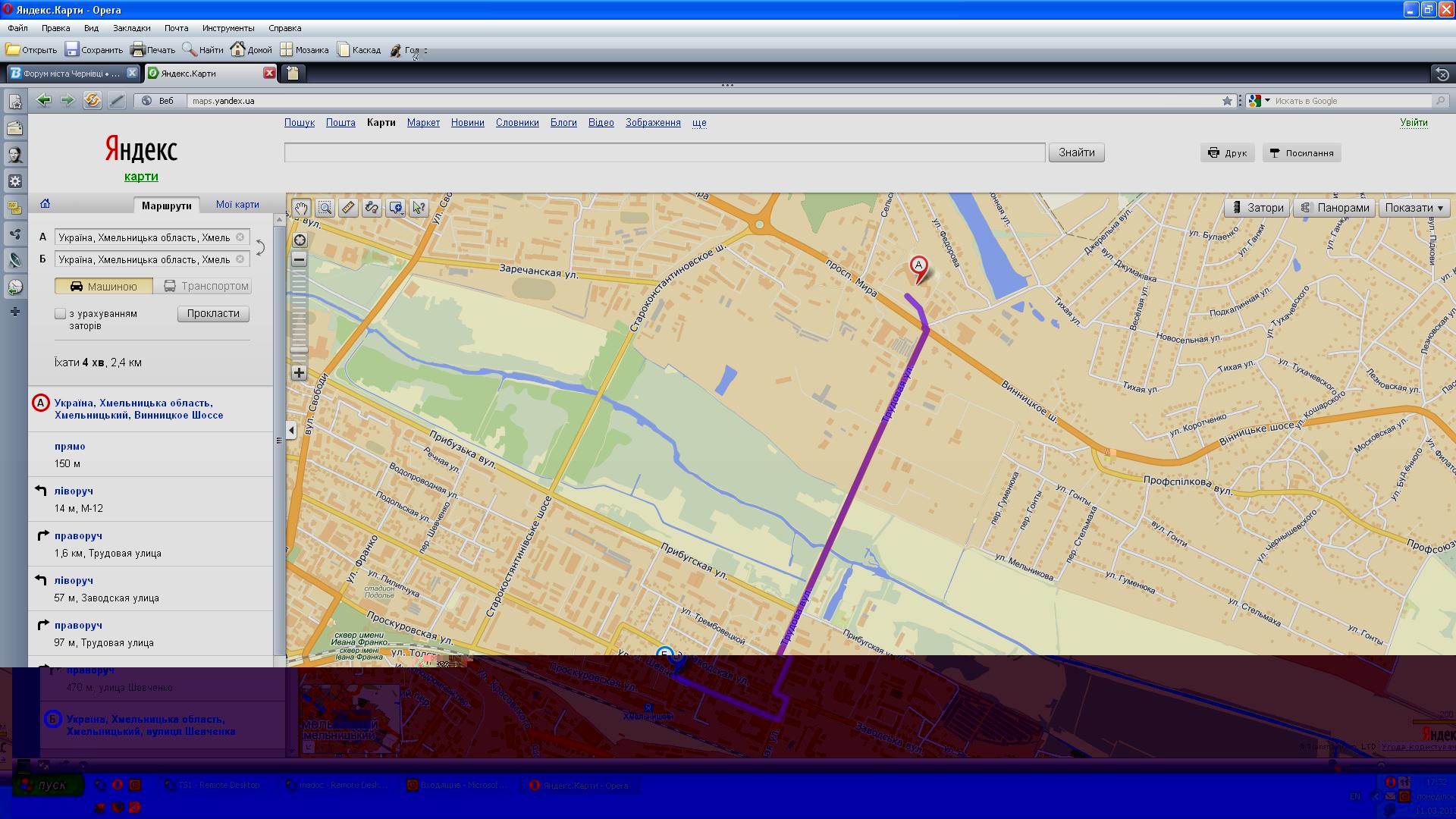
Task: Click the 'Искать в Google' search field
Action: coord(1352,101)
